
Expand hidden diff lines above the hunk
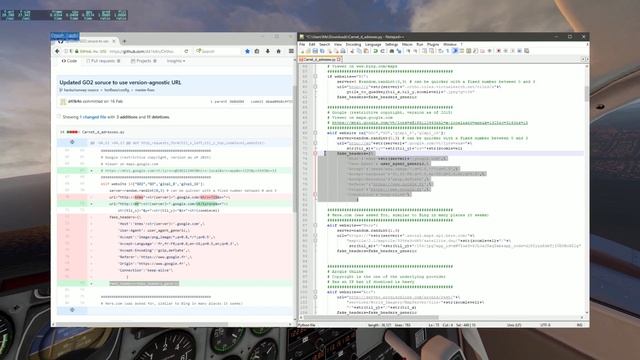tap(72, 142)
